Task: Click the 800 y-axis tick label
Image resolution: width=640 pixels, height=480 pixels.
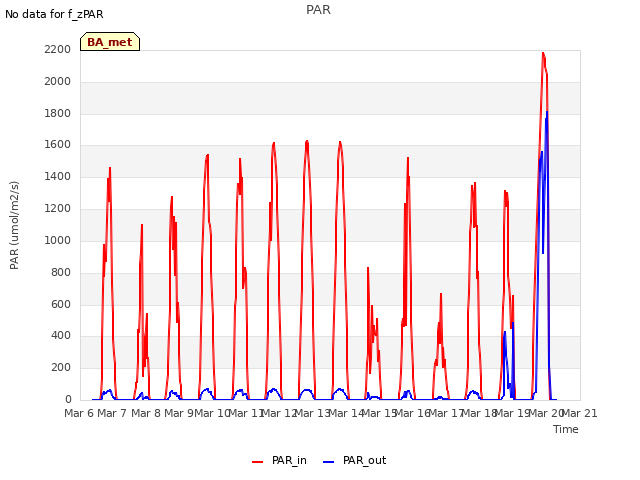Action: (61, 272)
